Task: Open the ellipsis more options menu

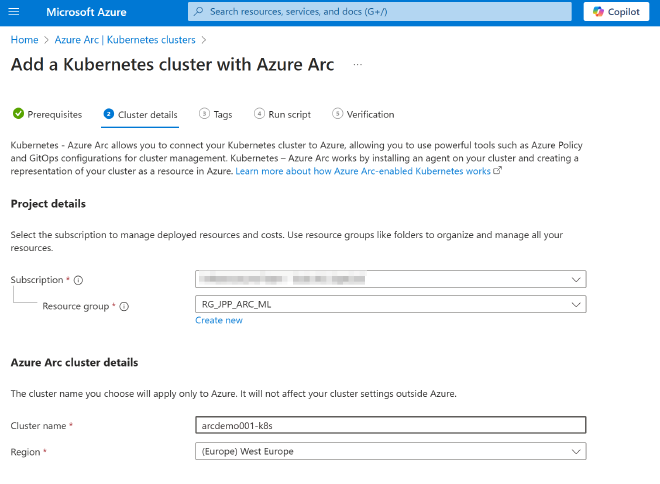Action: tap(357, 64)
